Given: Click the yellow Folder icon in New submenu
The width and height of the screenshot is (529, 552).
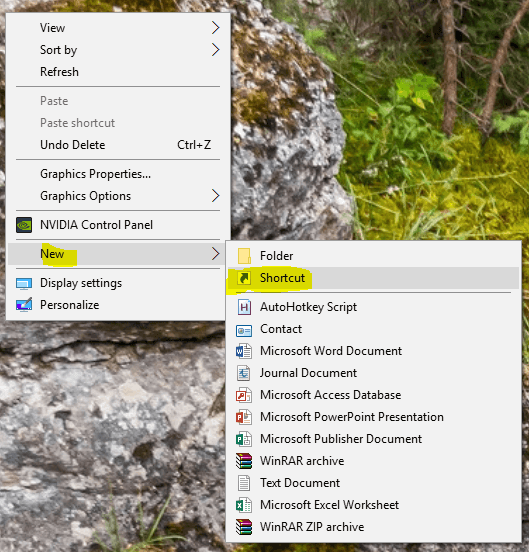Looking at the screenshot, I should pos(244,256).
